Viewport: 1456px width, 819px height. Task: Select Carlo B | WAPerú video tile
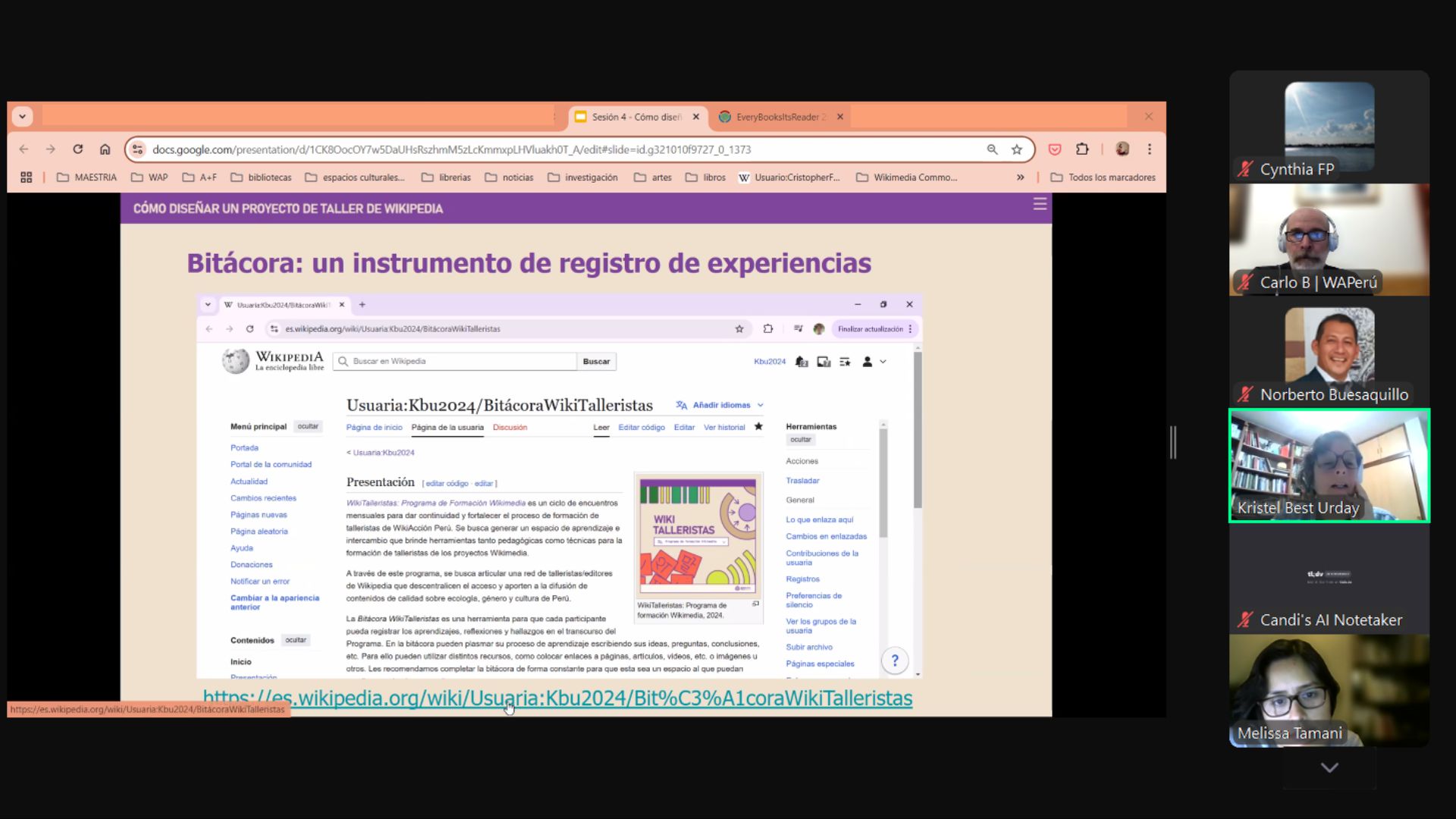(1329, 240)
